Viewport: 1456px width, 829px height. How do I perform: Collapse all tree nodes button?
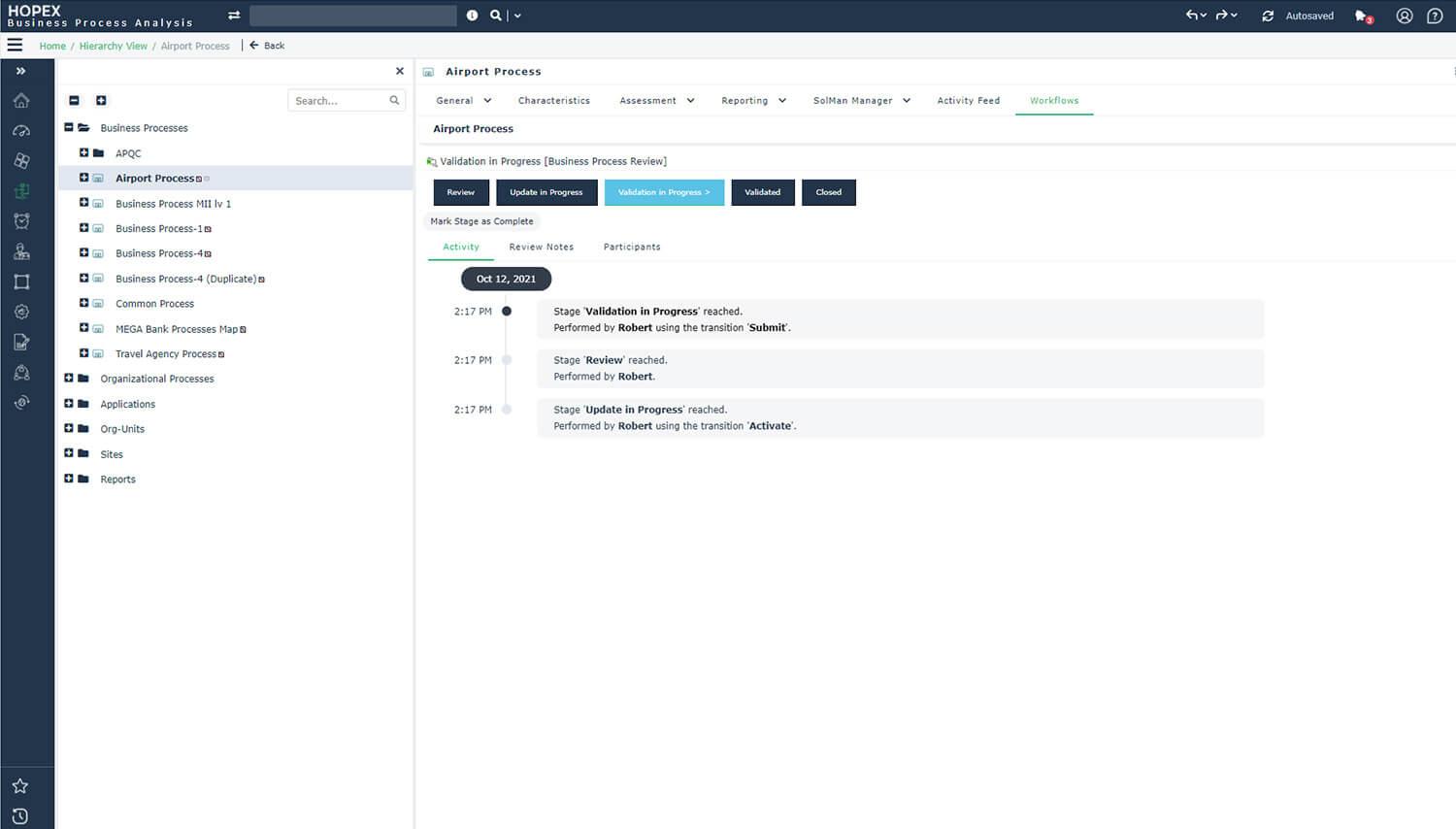pyautogui.click(x=74, y=100)
